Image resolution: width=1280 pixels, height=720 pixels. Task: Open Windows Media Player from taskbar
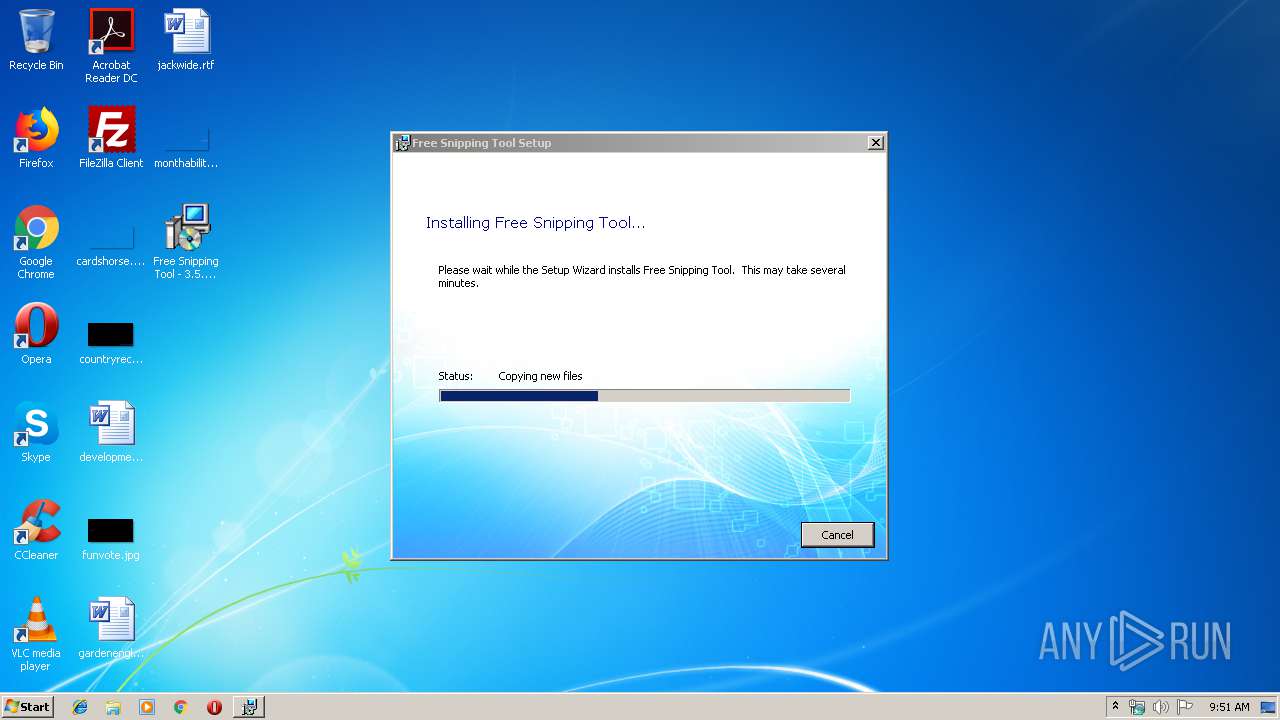point(147,707)
